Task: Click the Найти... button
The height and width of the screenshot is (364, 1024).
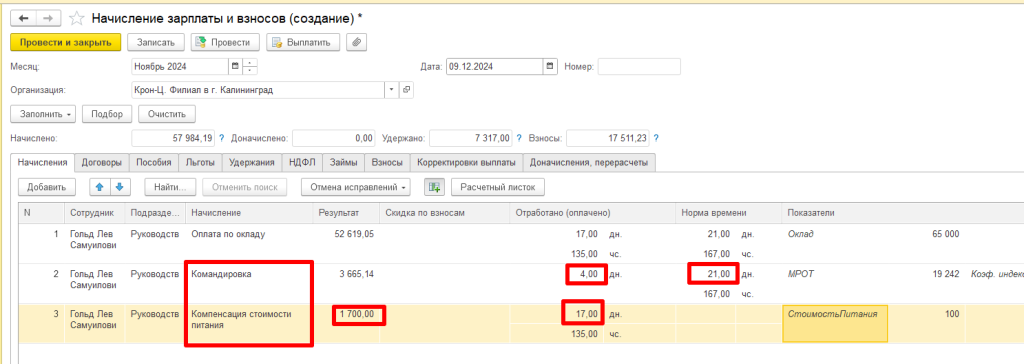Action: [x=170, y=187]
